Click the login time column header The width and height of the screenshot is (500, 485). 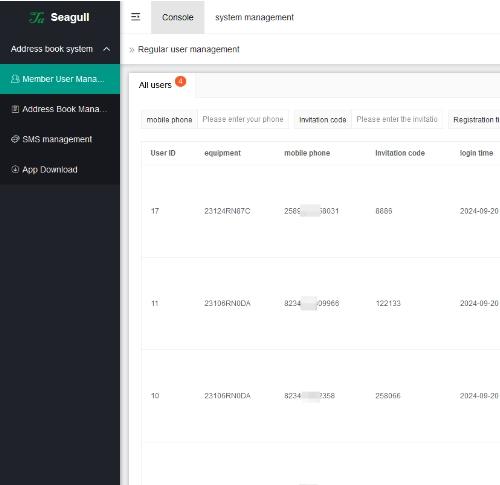pos(476,153)
